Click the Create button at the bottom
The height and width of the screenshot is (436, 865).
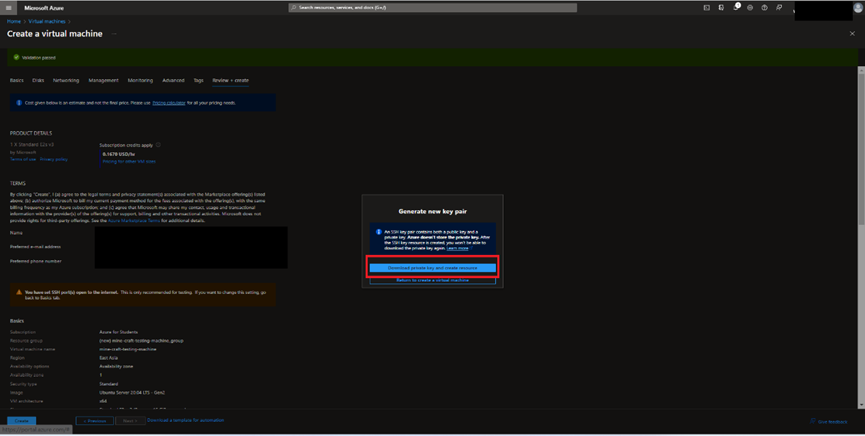[x=22, y=421]
